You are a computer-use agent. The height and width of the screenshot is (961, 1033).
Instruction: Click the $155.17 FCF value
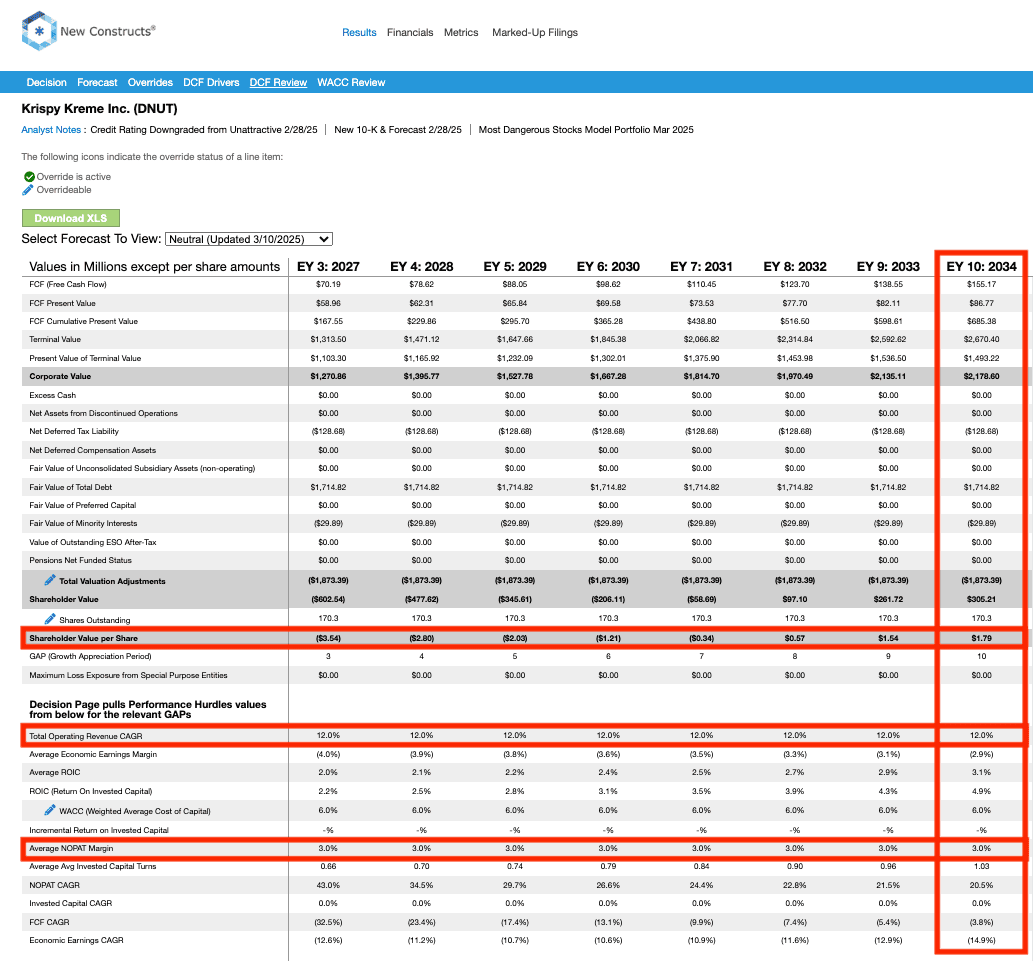tap(981, 284)
